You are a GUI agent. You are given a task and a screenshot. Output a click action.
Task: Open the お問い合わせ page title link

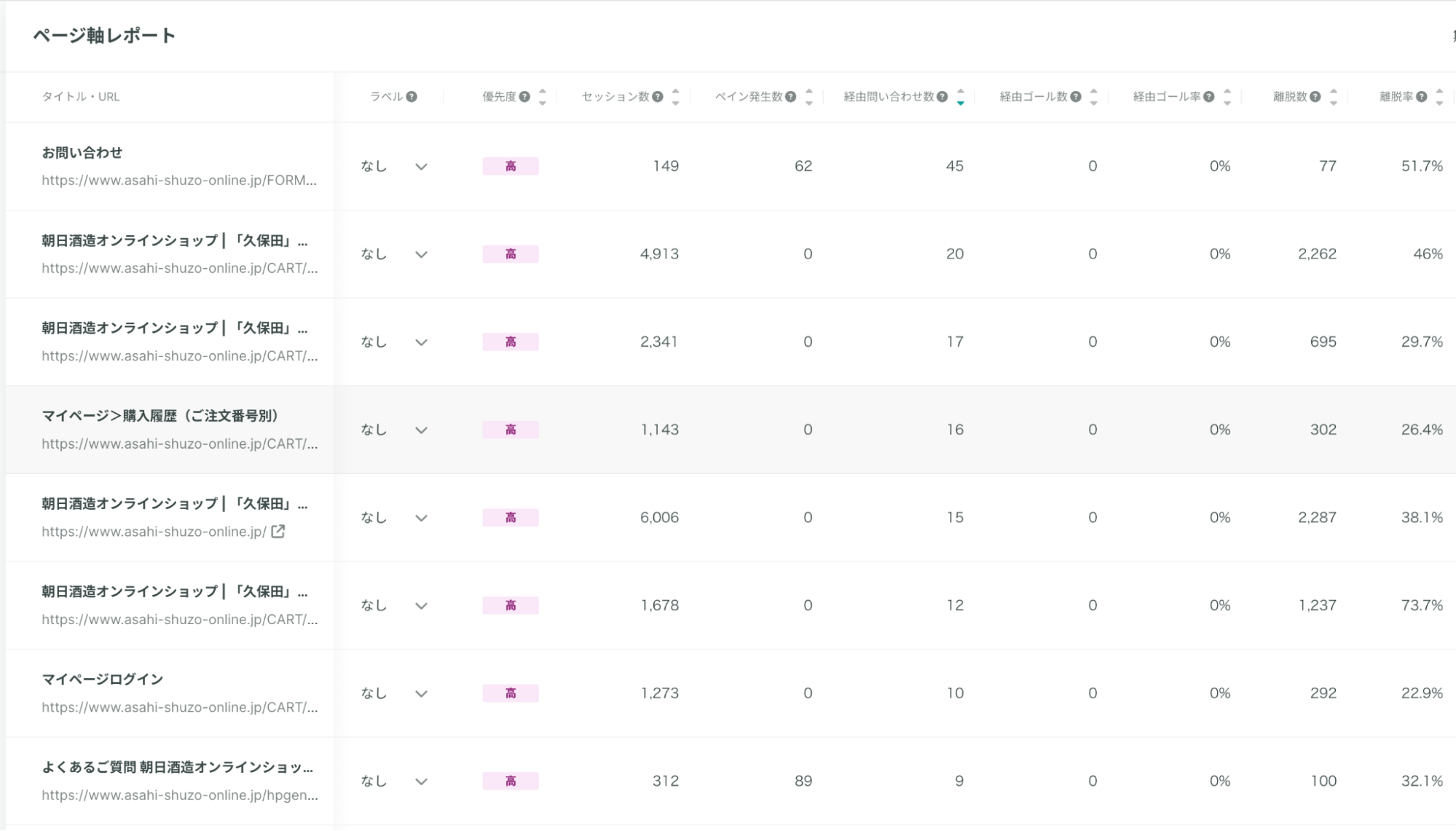coord(82,153)
